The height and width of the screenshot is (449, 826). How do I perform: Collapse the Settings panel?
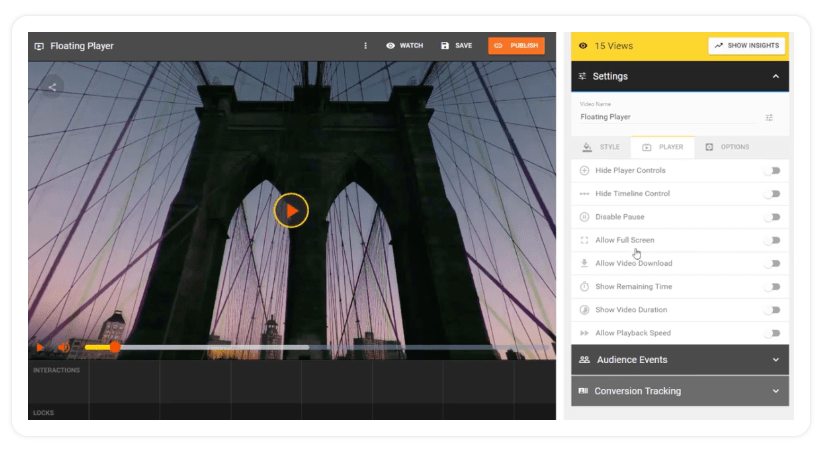[775, 77]
